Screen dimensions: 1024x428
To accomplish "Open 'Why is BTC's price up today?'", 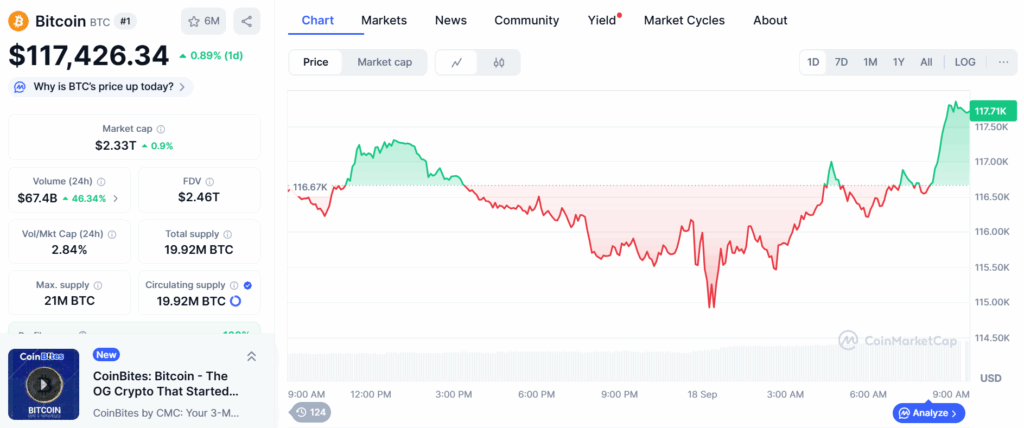I will pyautogui.click(x=101, y=87).
